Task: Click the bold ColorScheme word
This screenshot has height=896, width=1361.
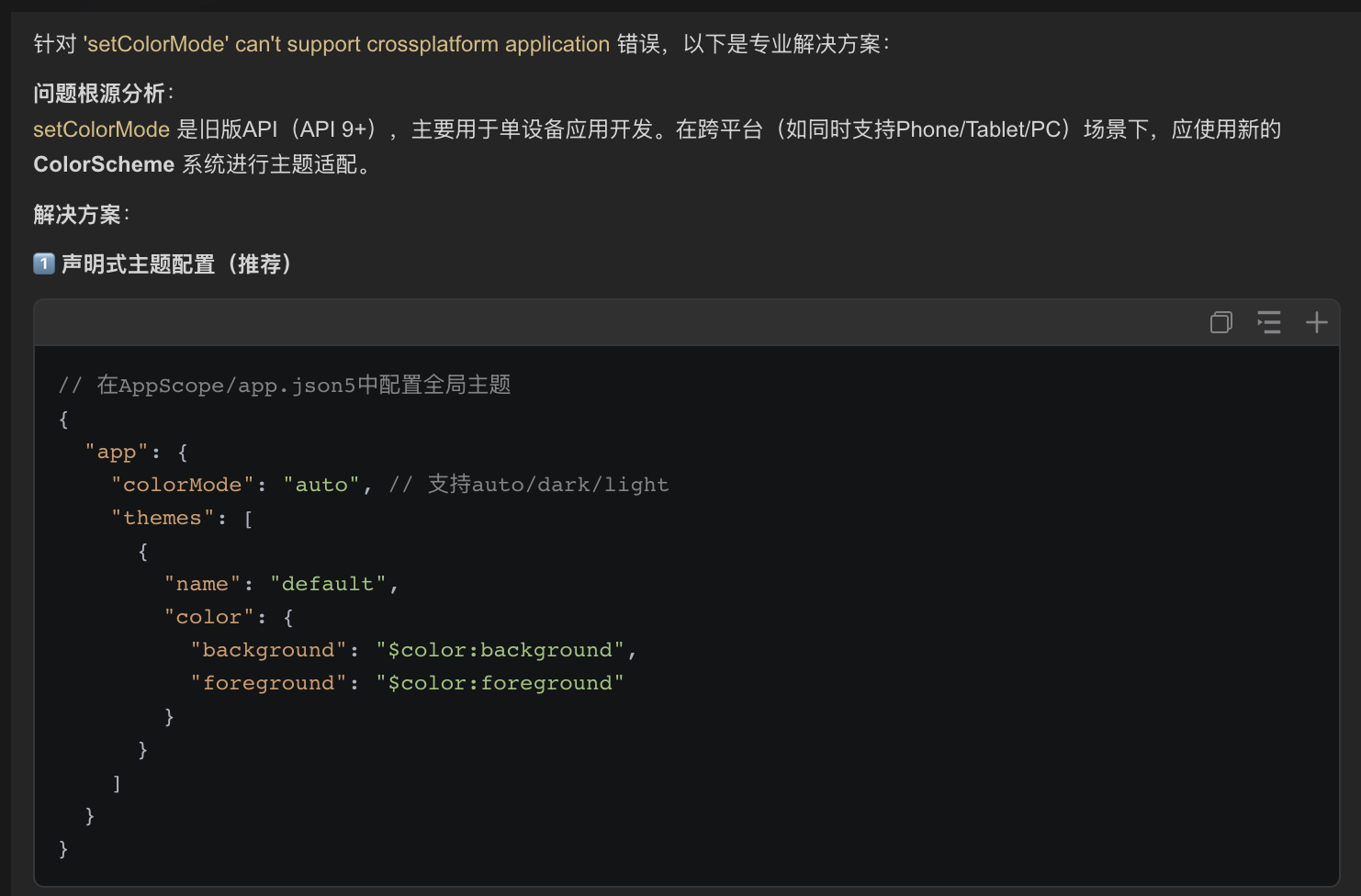Action: click(104, 164)
